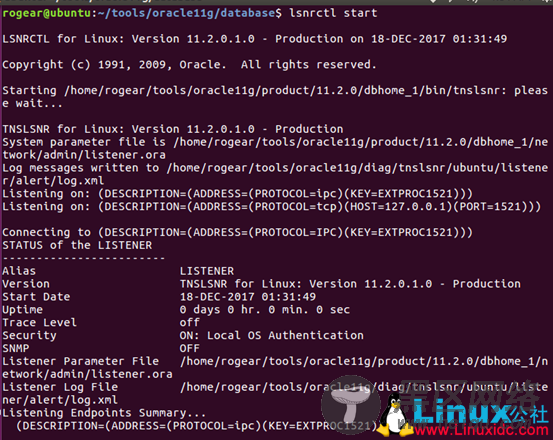Click the 'Start Date' label
The width and height of the screenshot is (553, 440).
[x=36, y=297]
